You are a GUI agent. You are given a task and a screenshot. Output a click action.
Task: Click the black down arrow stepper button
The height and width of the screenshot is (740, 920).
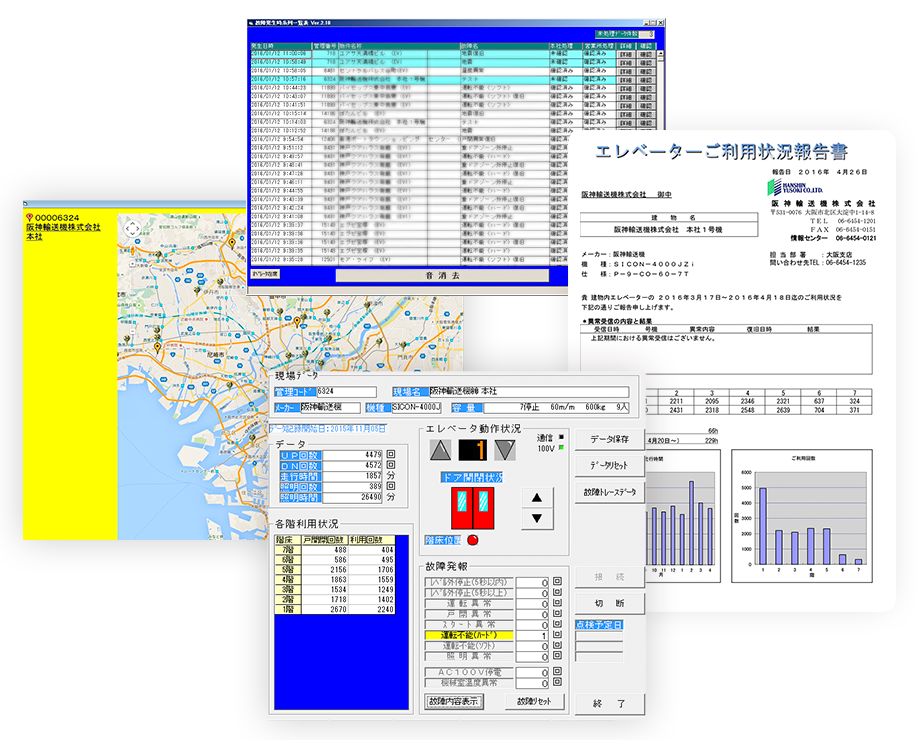(537, 519)
